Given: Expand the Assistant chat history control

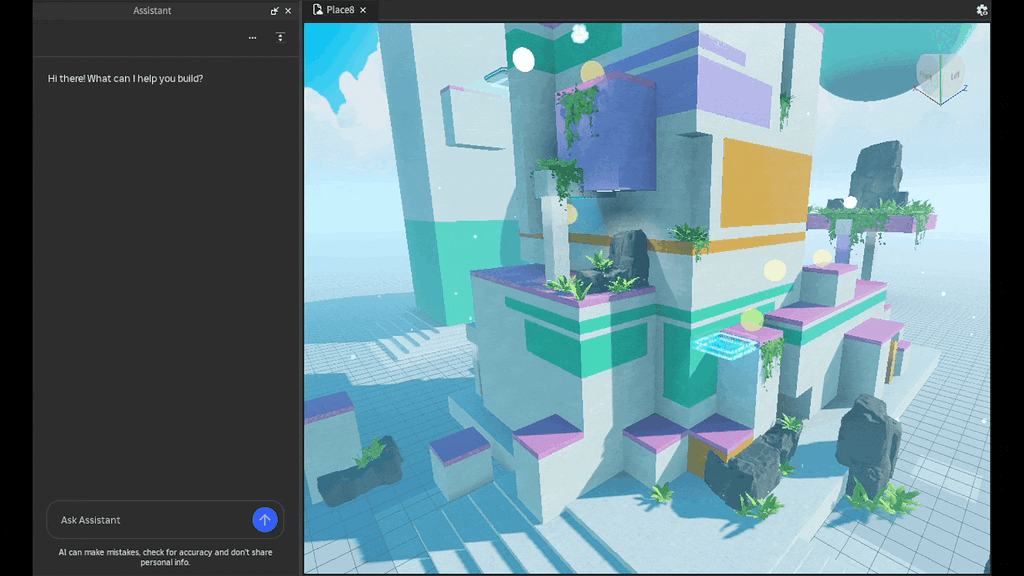Looking at the screenshot, I should [x=279, y=37].
